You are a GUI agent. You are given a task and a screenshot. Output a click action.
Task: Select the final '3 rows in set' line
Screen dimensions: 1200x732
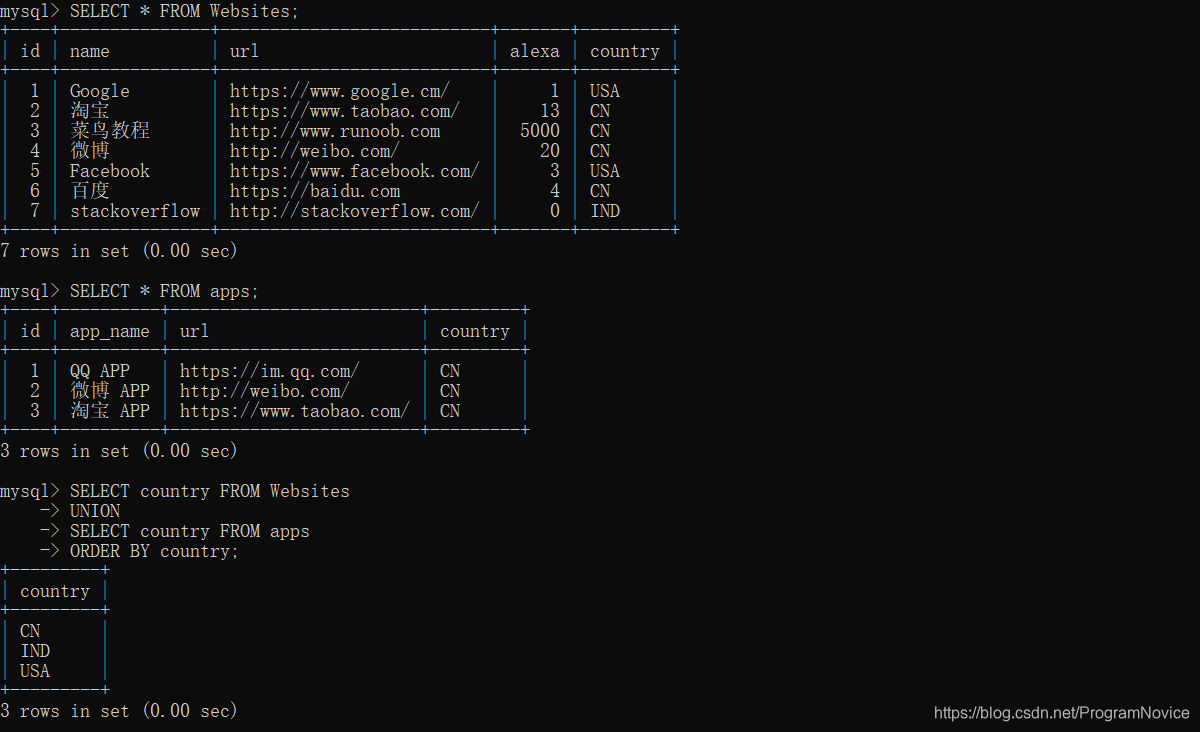click(x=119, y=711)
